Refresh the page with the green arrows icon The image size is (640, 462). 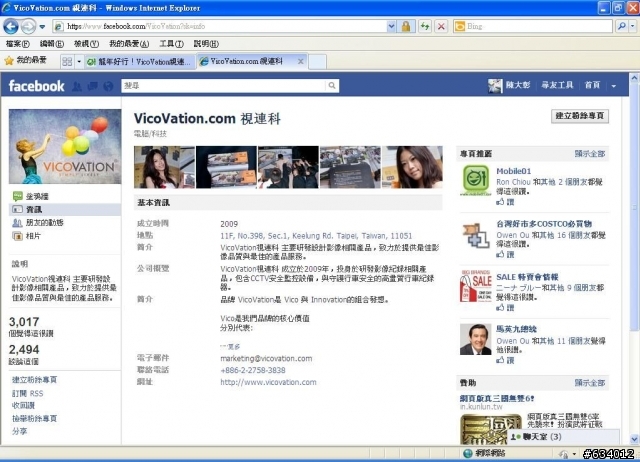point(425,27)
